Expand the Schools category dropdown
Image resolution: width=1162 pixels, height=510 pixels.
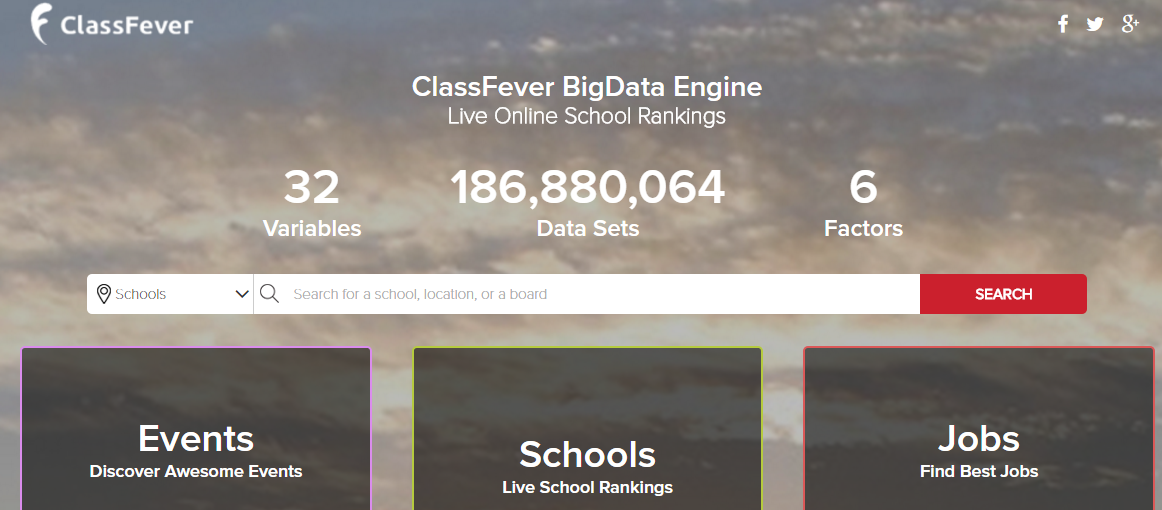pos(170,294)
